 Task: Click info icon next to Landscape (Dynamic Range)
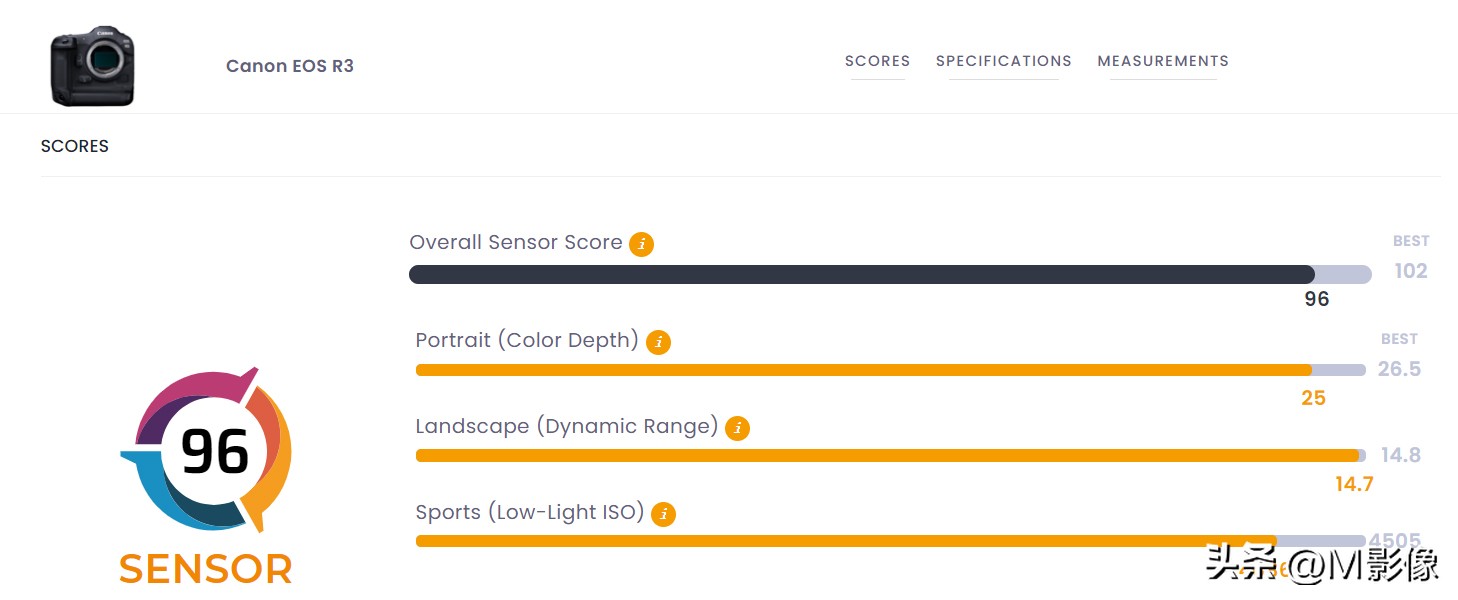(x=737, y=428)
